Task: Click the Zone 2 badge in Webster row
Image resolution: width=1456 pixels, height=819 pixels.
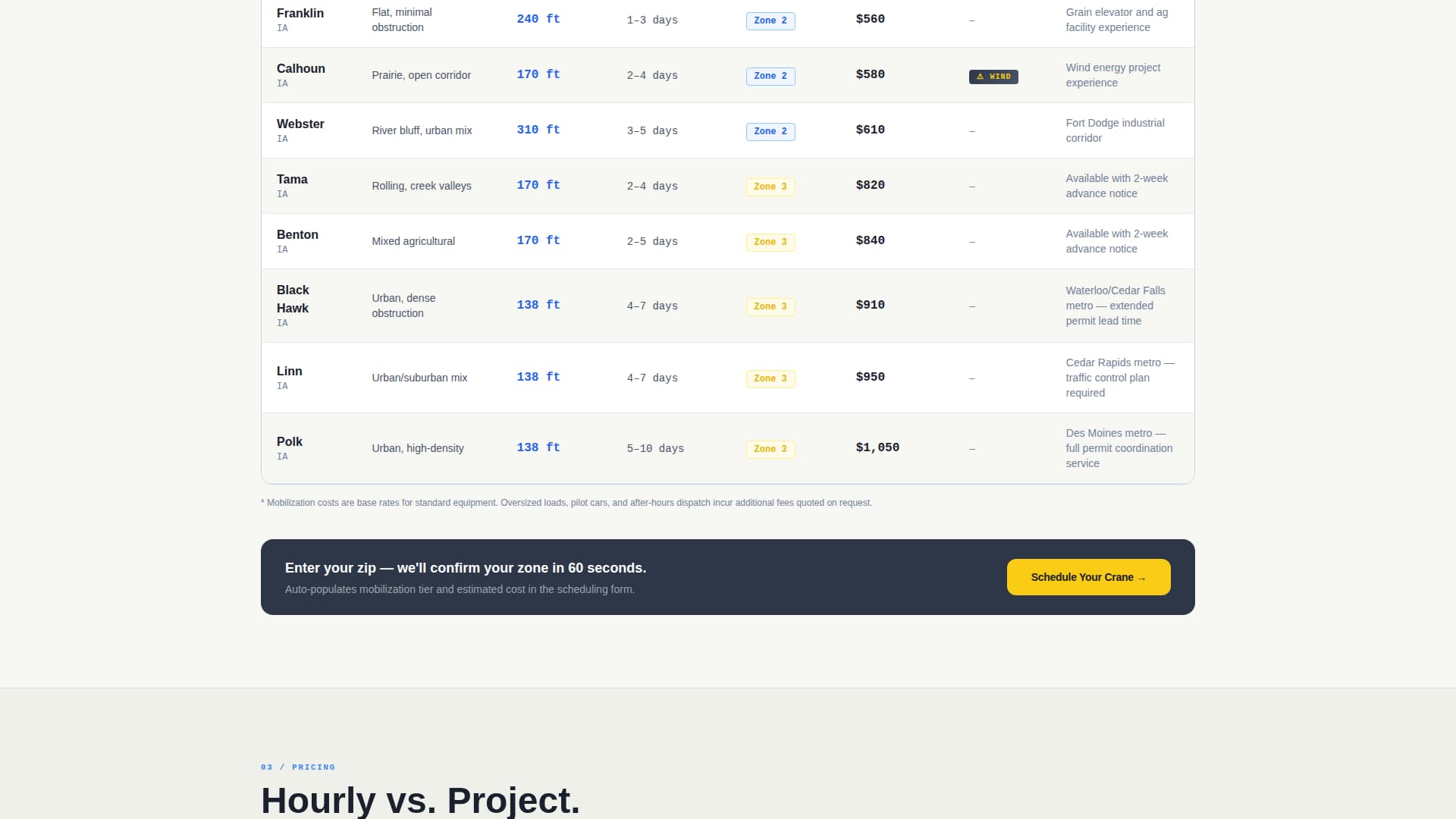Action: (x=770, y=131)
